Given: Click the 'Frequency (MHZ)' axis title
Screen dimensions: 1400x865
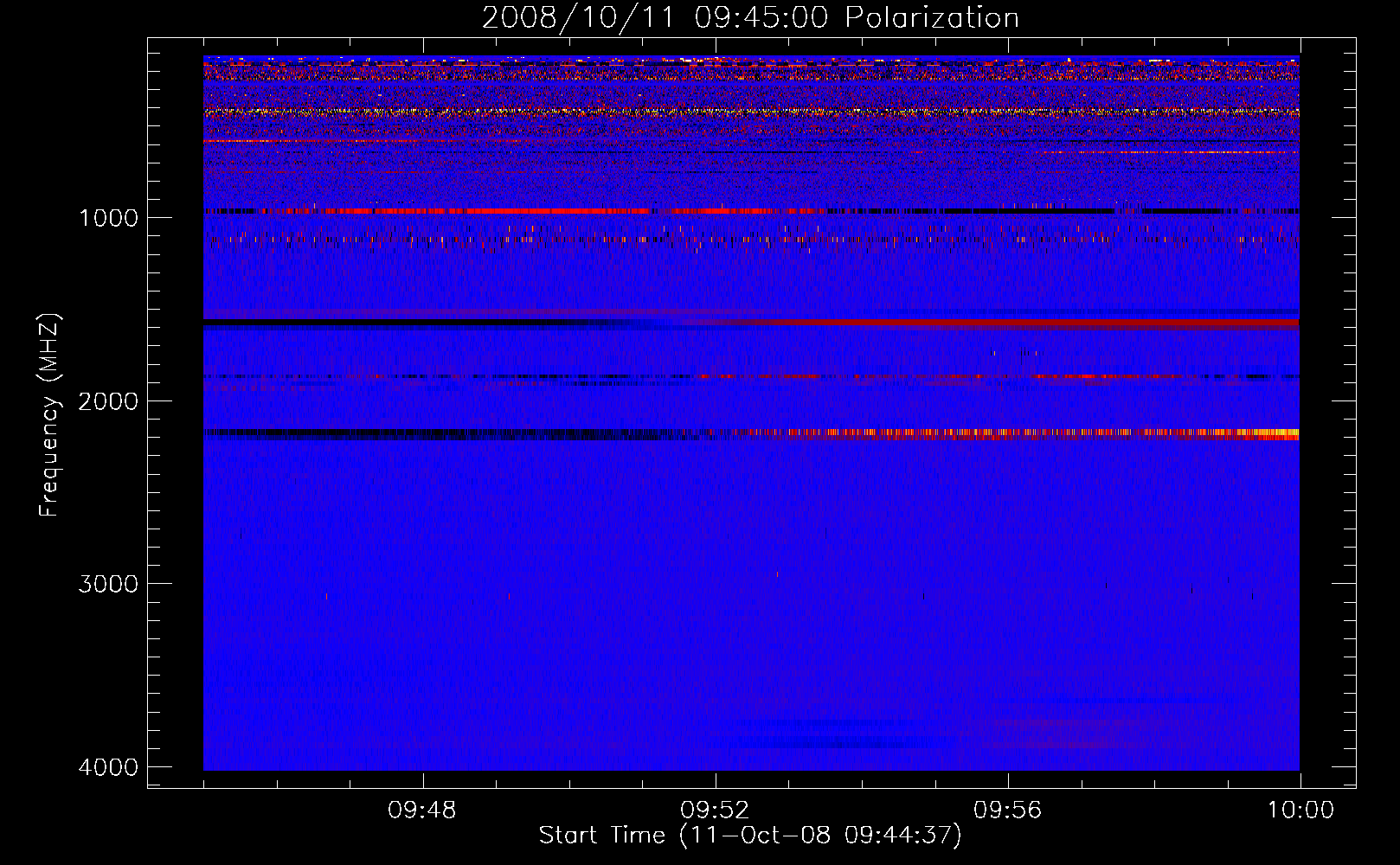Looking at the screenshot, I should coord(50,414).
